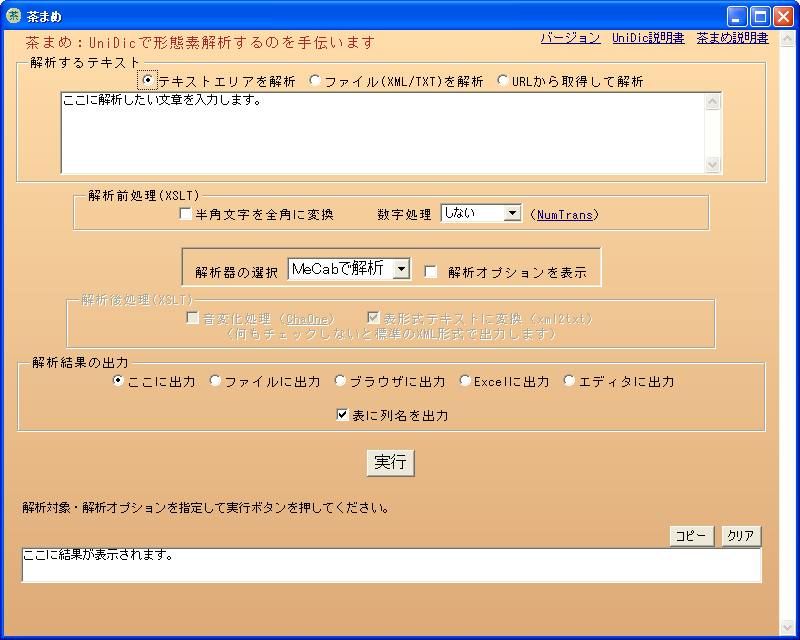Click inside the analysis text input area
This screenshot has height=640, width=800.
click(380, 135)
